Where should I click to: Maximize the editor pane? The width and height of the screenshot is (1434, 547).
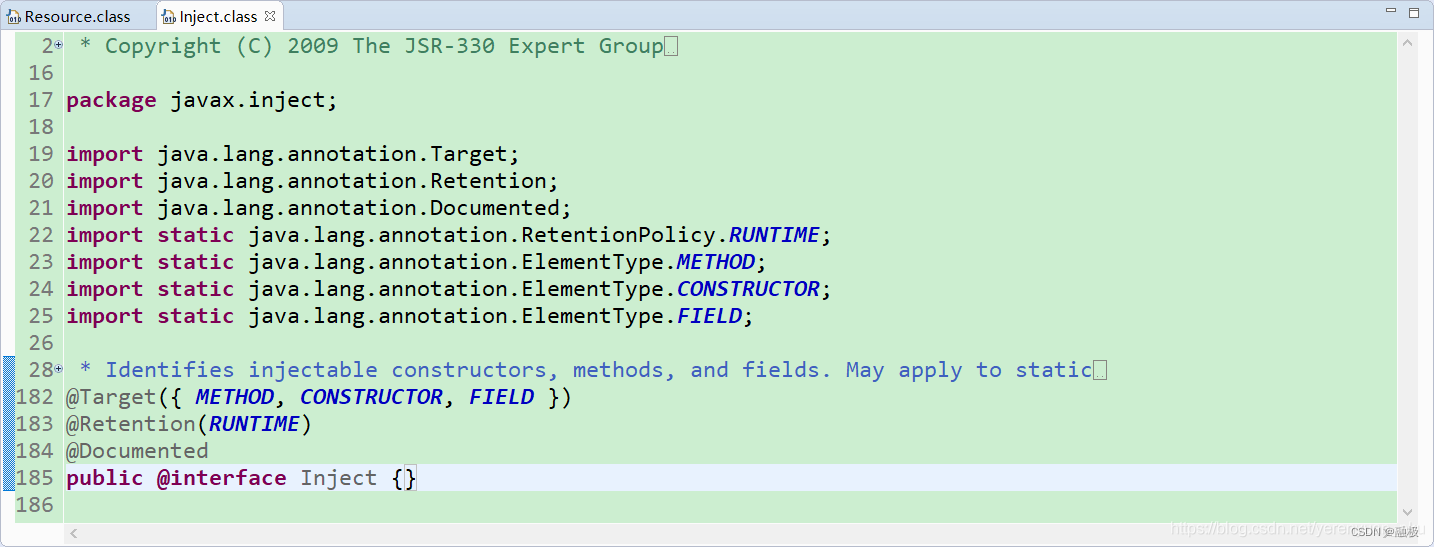point(1414,12)
